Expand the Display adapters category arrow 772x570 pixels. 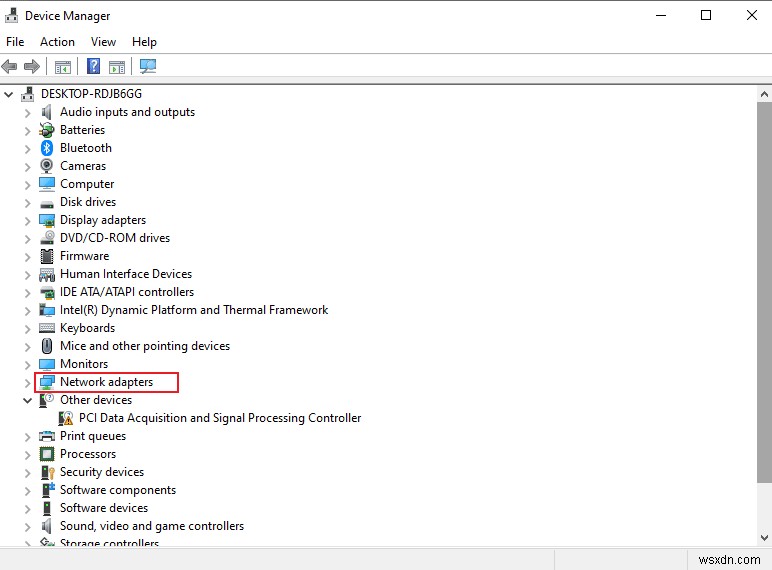click(28, 221)
